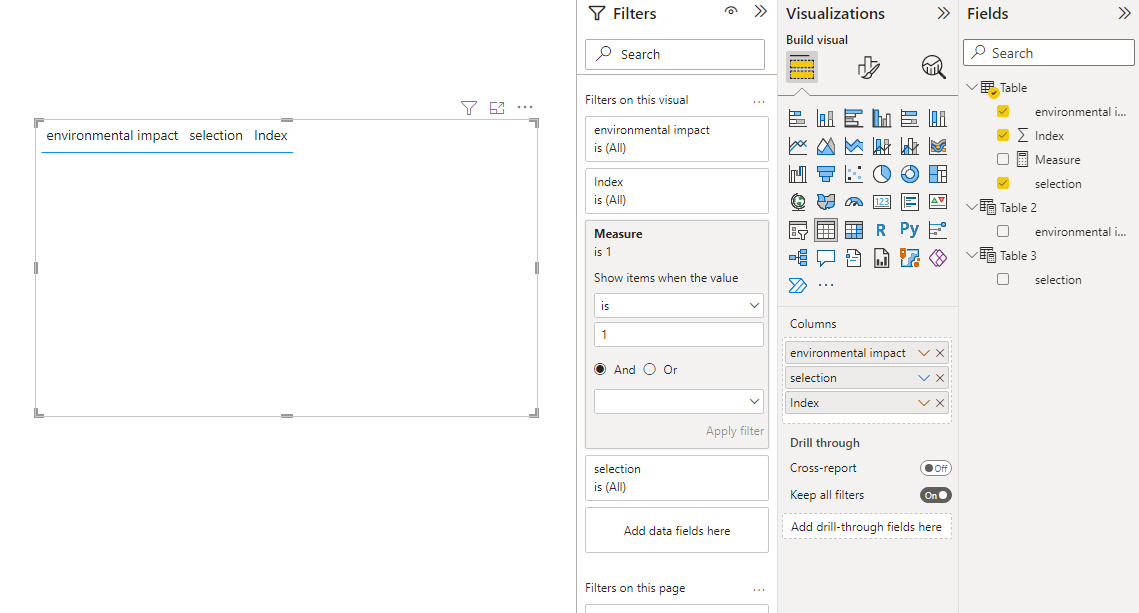The width and height of the screenshot is (1139, 613).
Task: Select the Stacked bar chart visual
Action: 798,118
